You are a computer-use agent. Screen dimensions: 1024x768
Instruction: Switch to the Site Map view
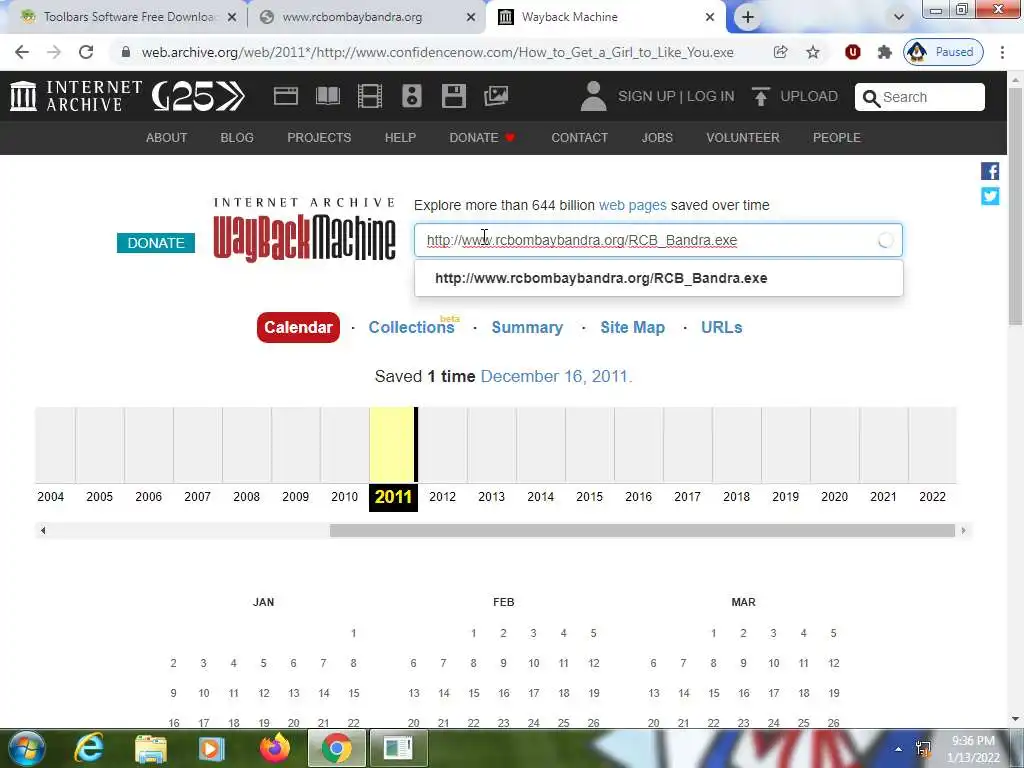coord(632,327)
